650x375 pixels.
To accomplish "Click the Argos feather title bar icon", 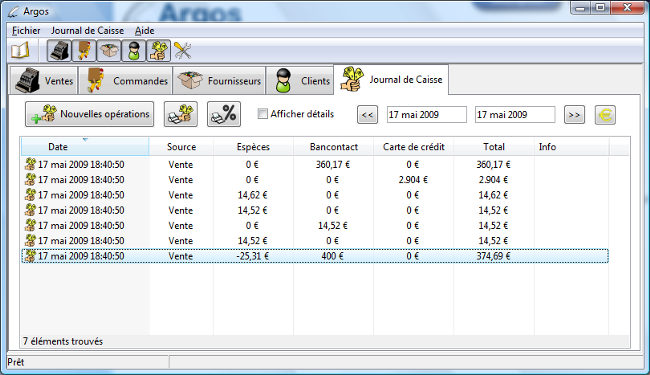I will pos(13,12).
